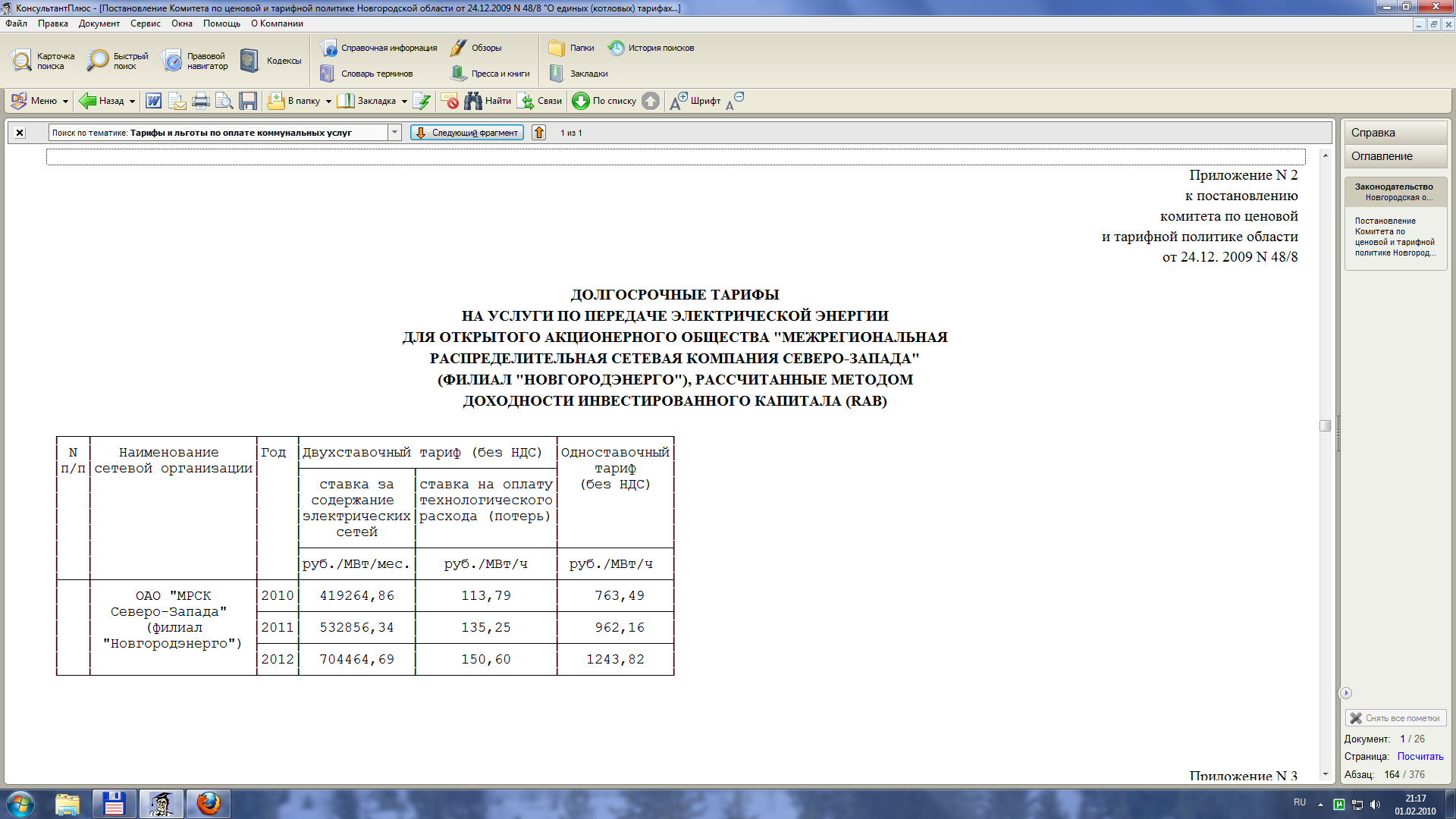Open the Папки folders list

[571, 48]
